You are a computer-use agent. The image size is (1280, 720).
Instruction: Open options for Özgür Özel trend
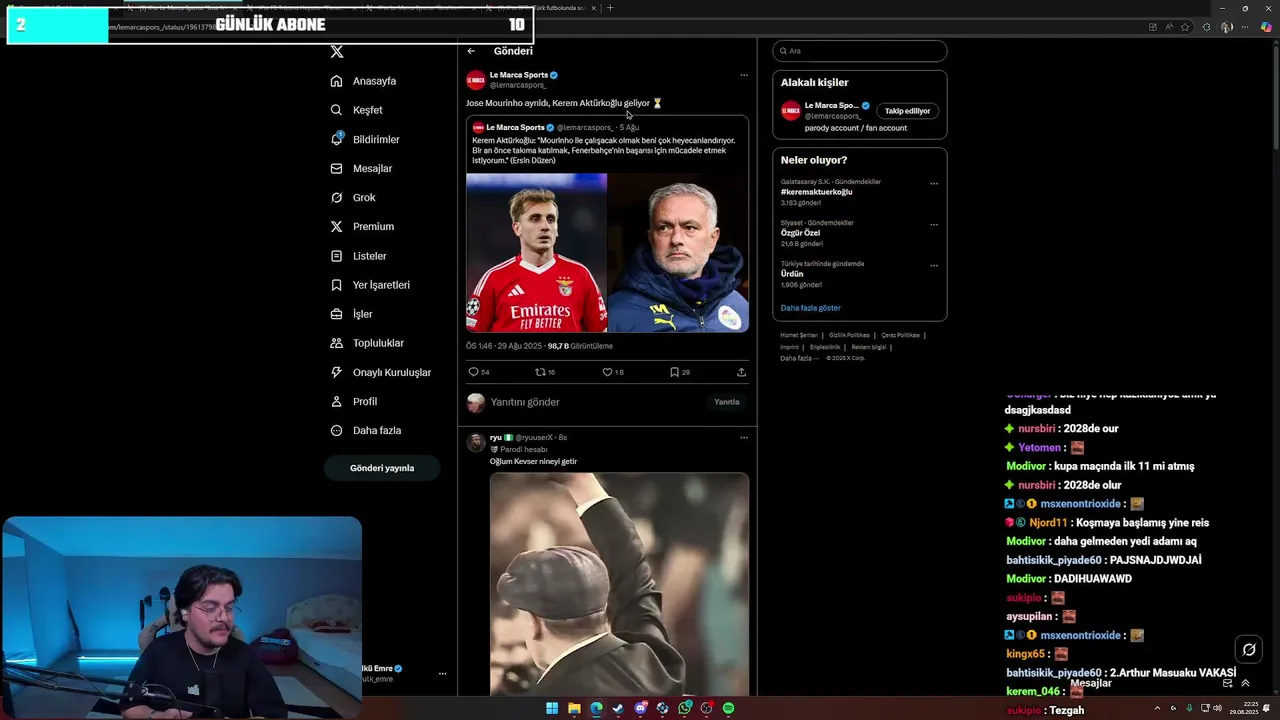pyautogui.click(x=934, y=224)
